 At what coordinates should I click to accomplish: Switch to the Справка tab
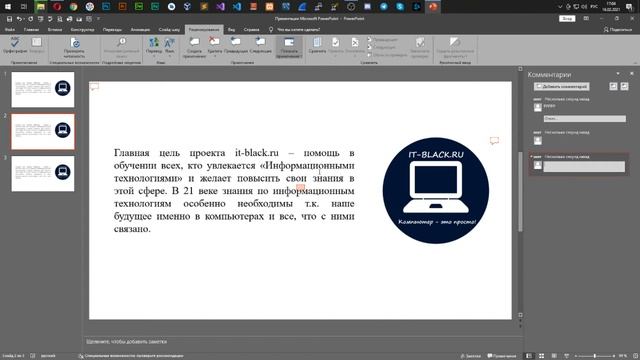click(x=251, y=29)
